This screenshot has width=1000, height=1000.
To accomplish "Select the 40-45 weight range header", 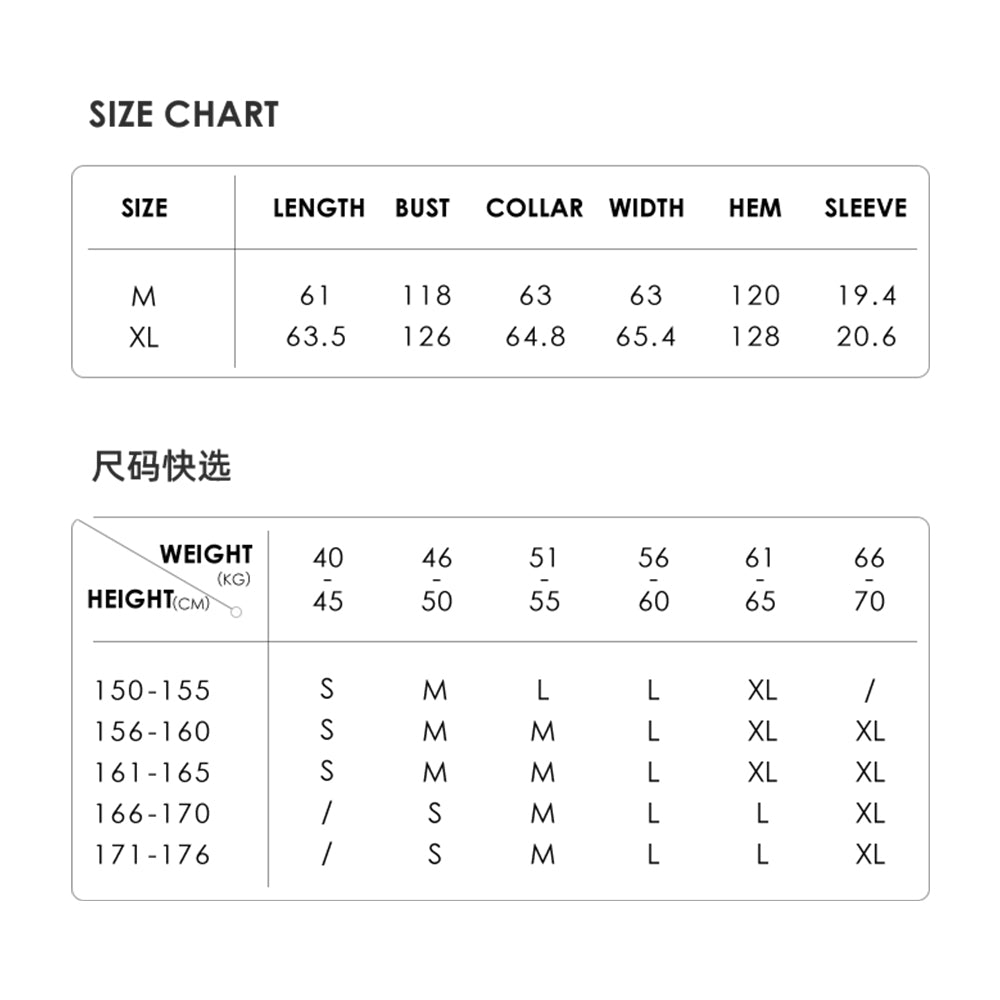I will tap(328, 579).
